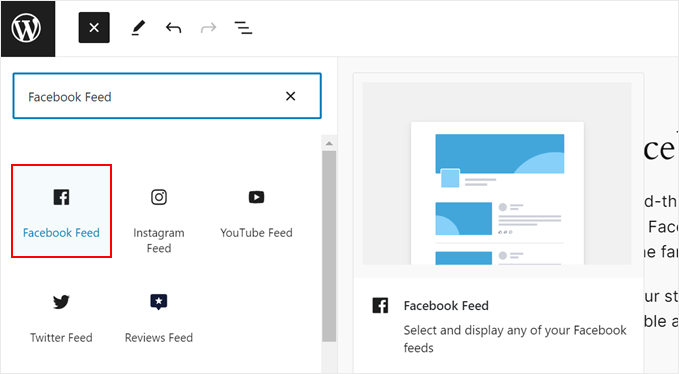Click the block list scrollbar thumb
This screenshot has width=679, height=374.
pyautogui.click(x=329, y=246)
